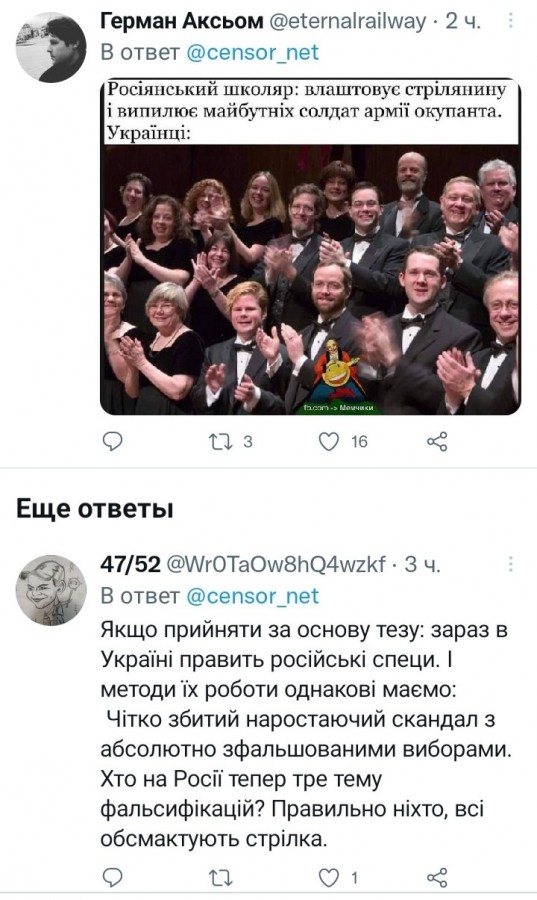Open @censor_net link in second reply
The image size is (537, 900).
tap(252, 596)
